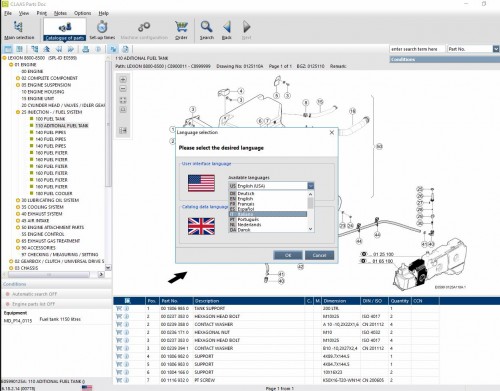This screenshot has width=500, height=391.
Task: Go Back with the blue arrow
Action: pos(227,30)
